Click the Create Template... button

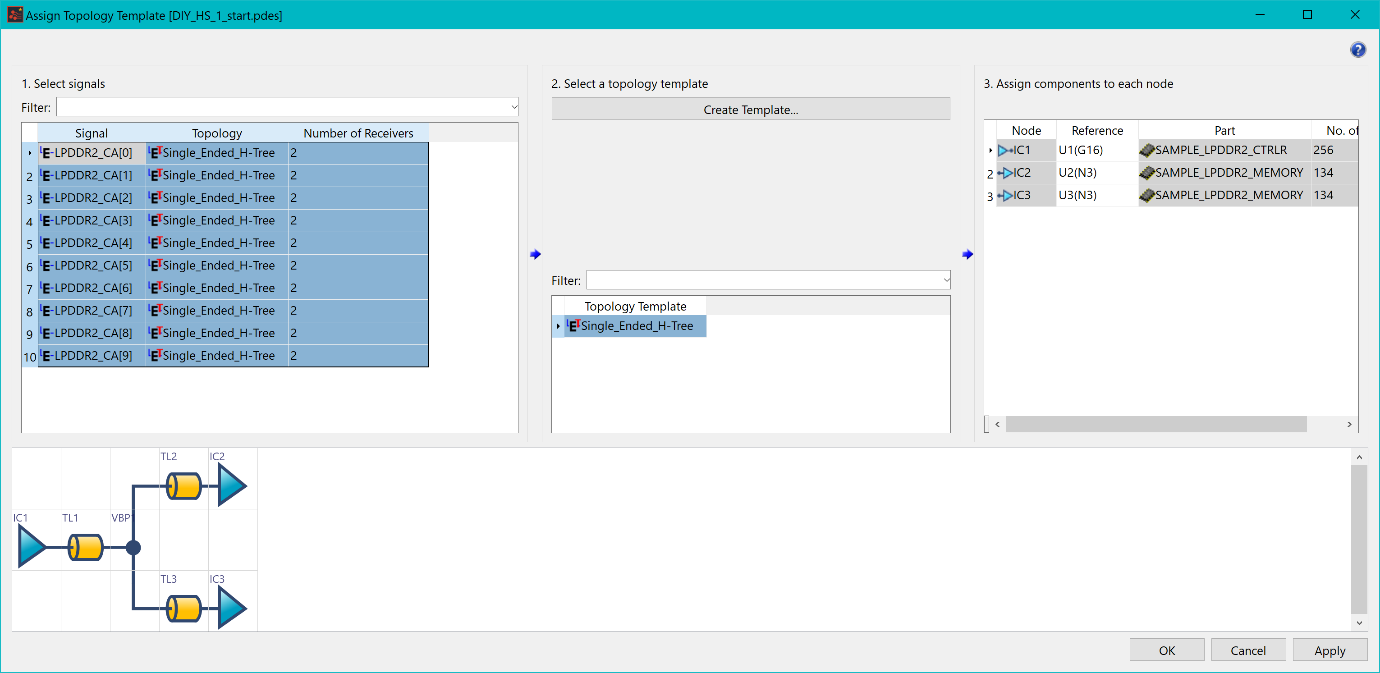(x=750, y=110)
